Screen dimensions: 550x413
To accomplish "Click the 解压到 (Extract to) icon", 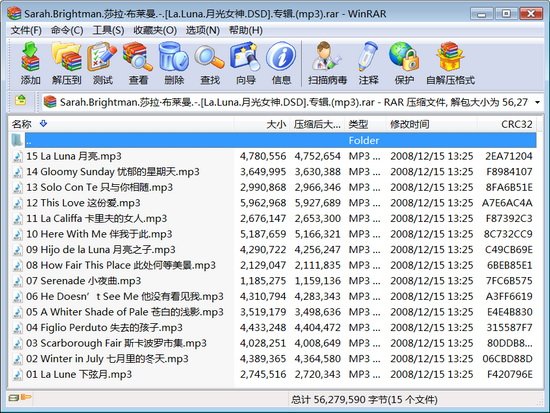I will (x=66, y=63).
